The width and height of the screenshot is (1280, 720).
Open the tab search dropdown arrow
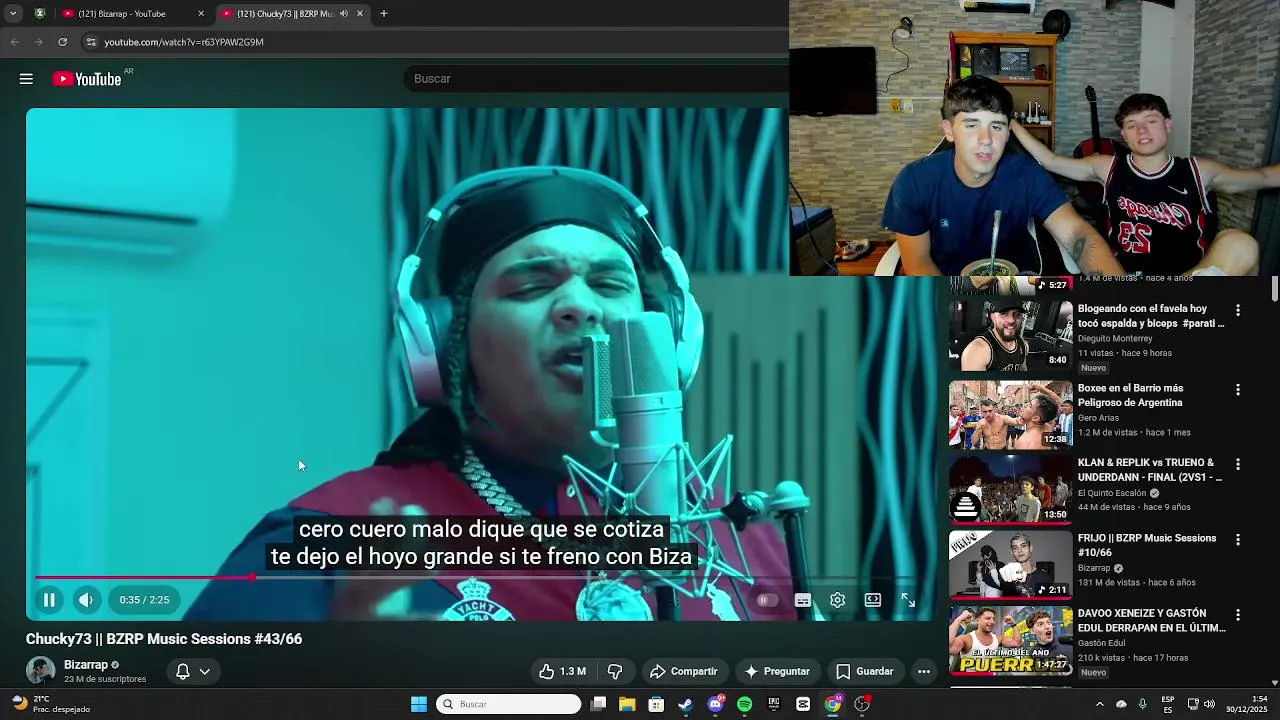click(x=13, y=14)
